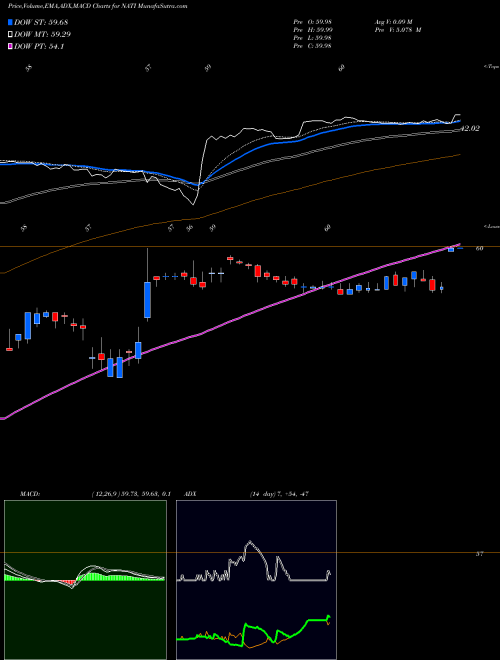Click the 'Avg V: 0.69 M' volume text

pyautogui.click(x=395, y=22)
